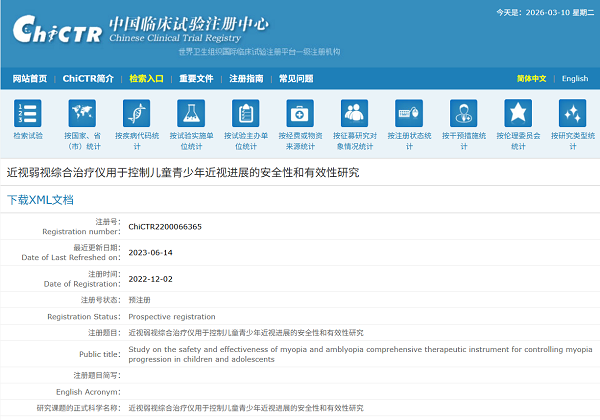Click the clipboard sponsor-unit statistics icon
The image size is (600, 420).
[x=245, y=113]
